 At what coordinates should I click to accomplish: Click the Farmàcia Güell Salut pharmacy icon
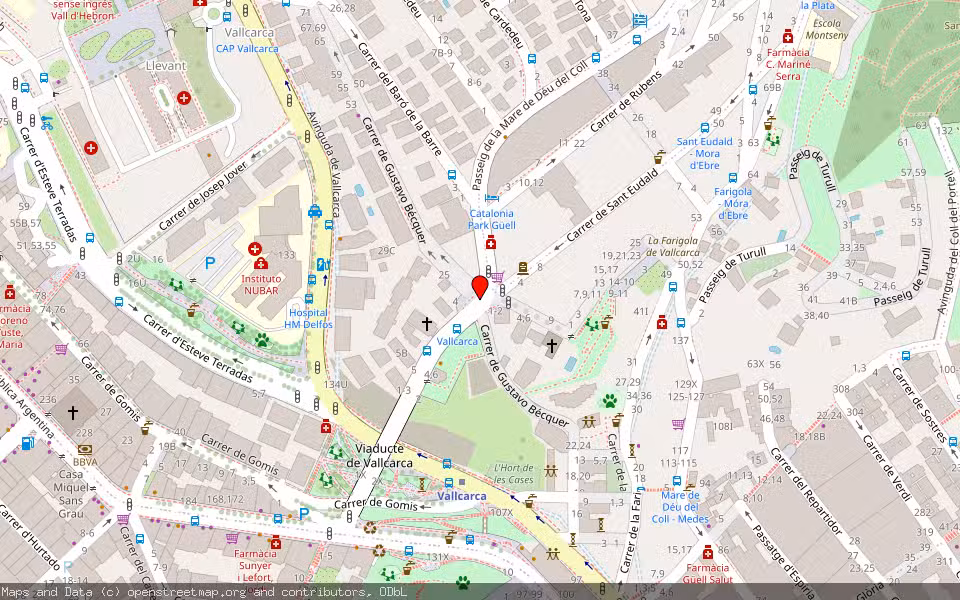tap(707, 552)
